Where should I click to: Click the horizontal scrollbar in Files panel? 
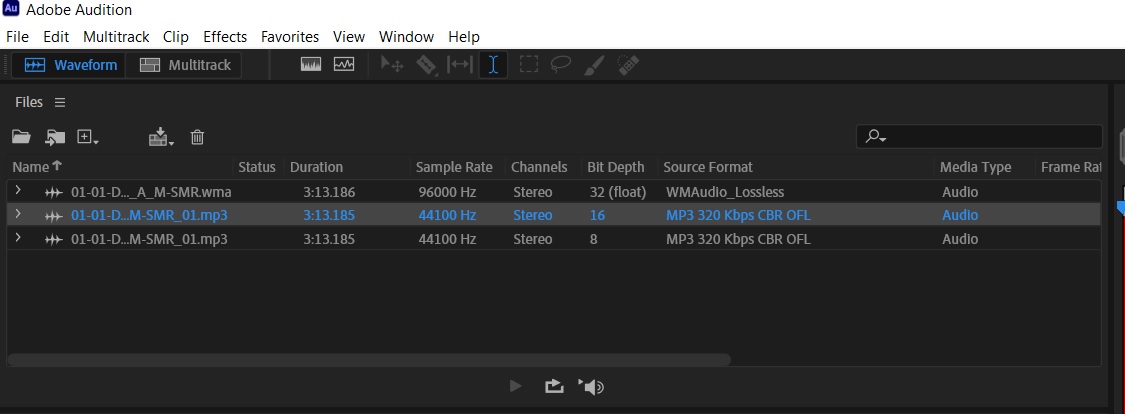pos(368,360)
